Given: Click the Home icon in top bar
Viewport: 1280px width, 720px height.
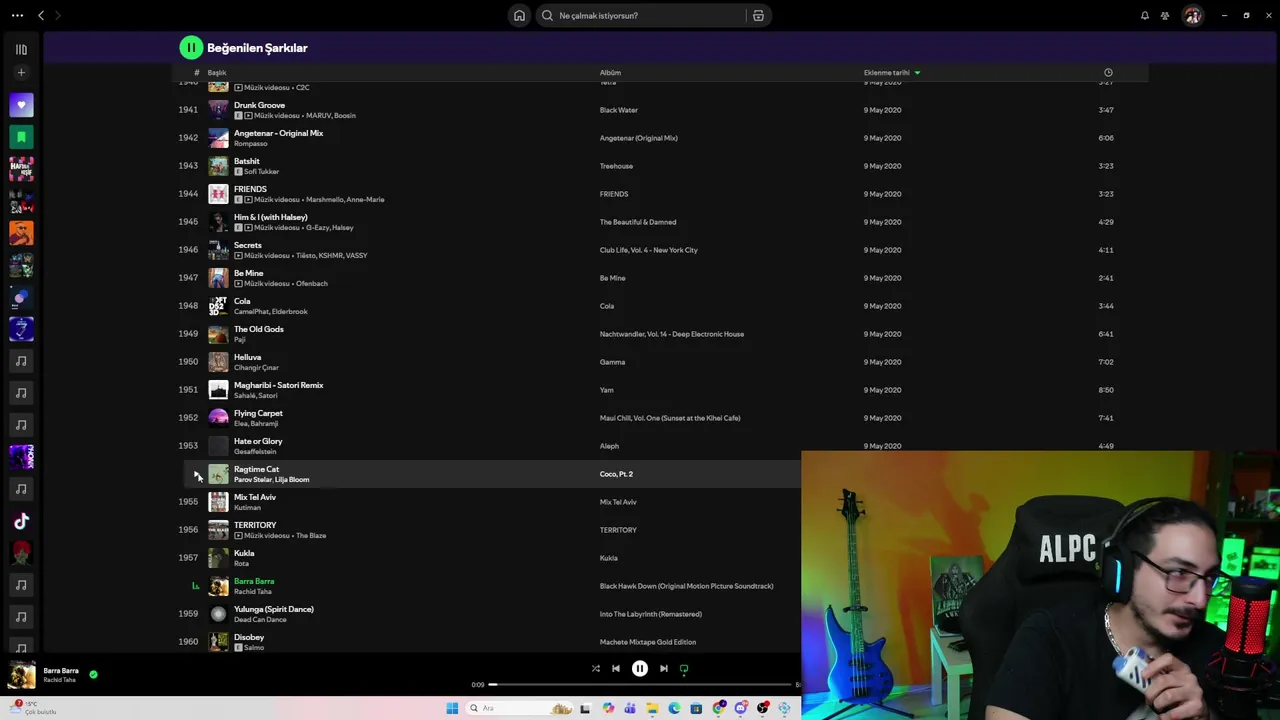Looking at the screenshot, I should click(x=519, y=16).
